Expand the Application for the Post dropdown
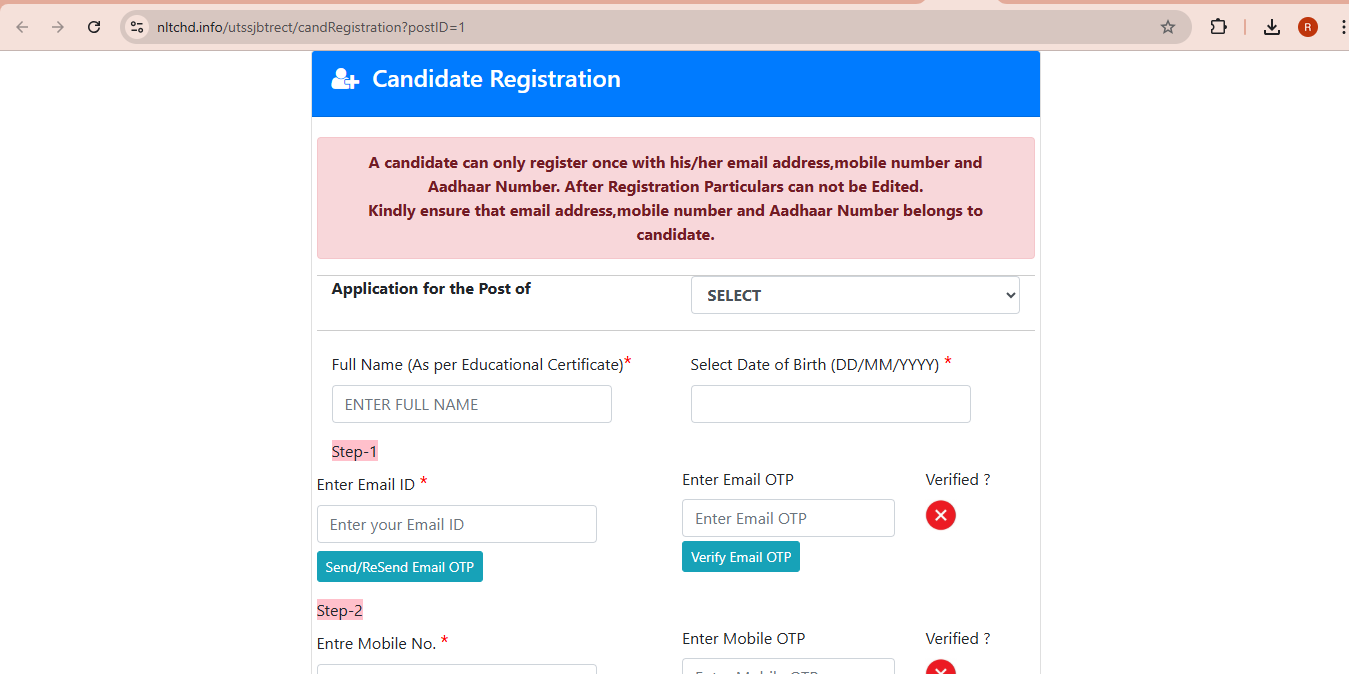The width and height of the screenshot is (1349, 674). tap(855, 295)
